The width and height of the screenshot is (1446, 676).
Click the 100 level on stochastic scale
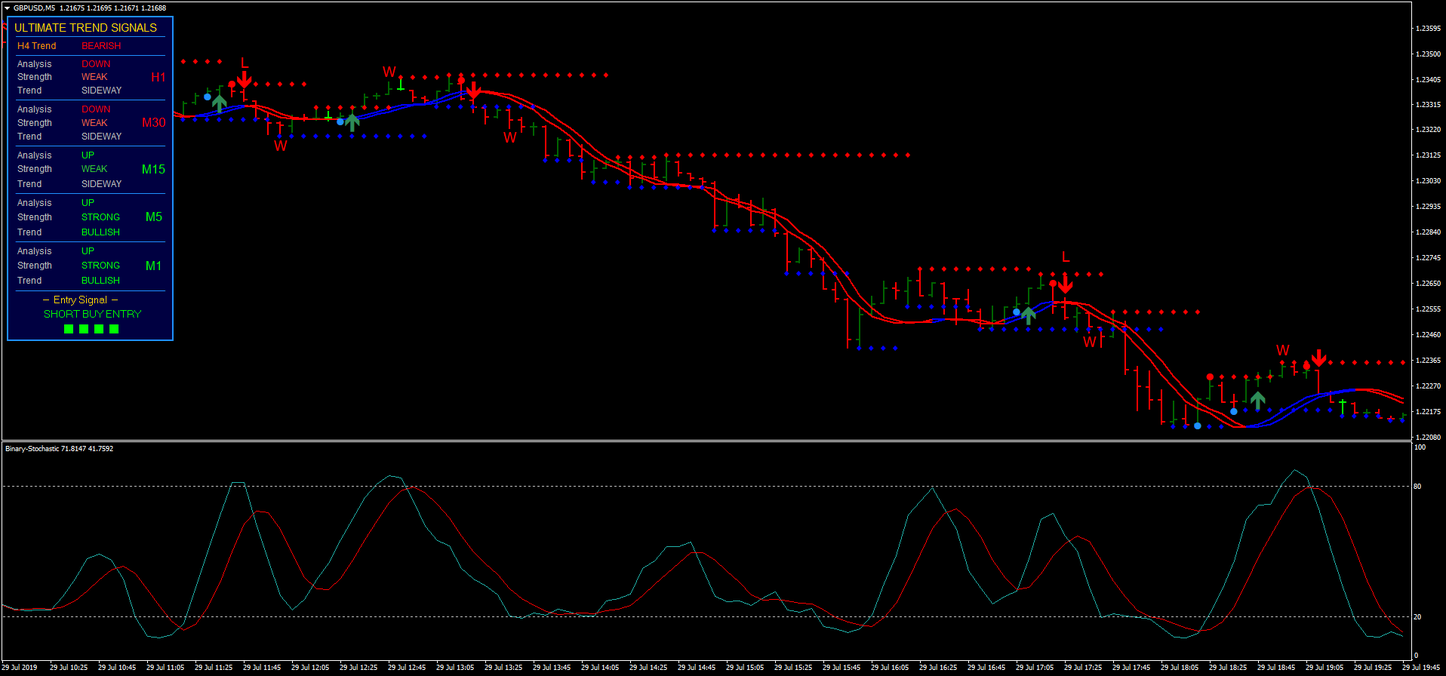pyautogui.click(x=1420, y=448)
